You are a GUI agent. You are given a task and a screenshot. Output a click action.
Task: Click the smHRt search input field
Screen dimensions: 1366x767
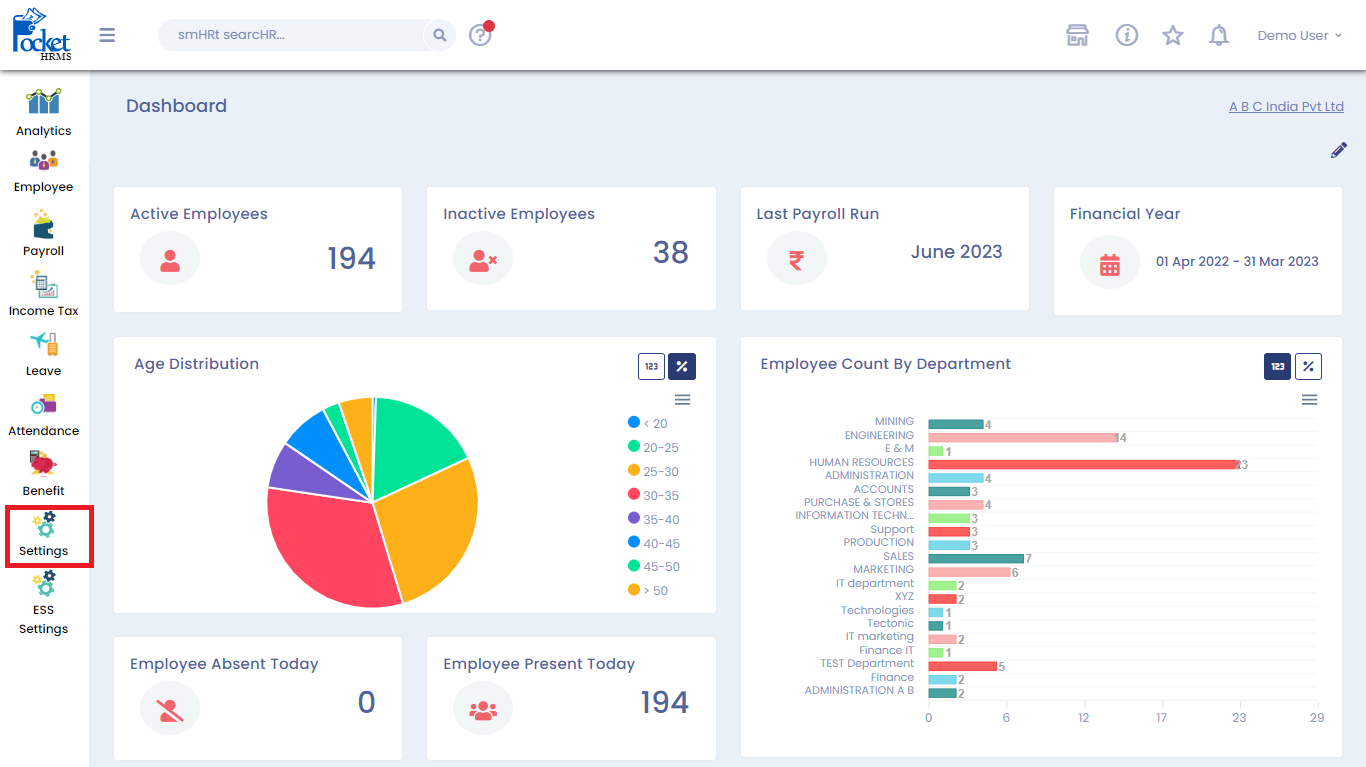pyautogui.click(x=290, y=36)
